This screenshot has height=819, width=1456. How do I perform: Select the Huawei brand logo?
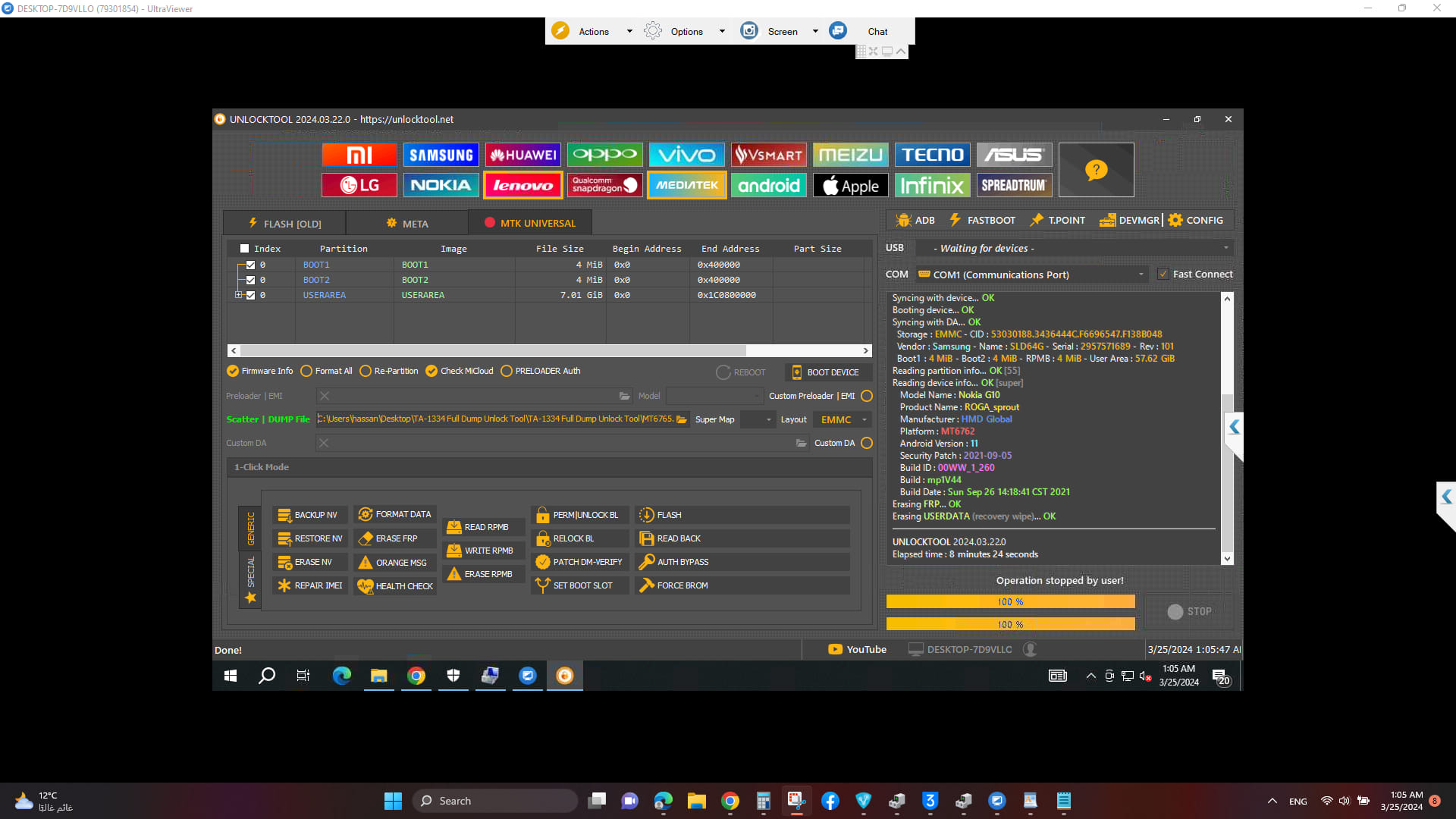tap(523, 155)
